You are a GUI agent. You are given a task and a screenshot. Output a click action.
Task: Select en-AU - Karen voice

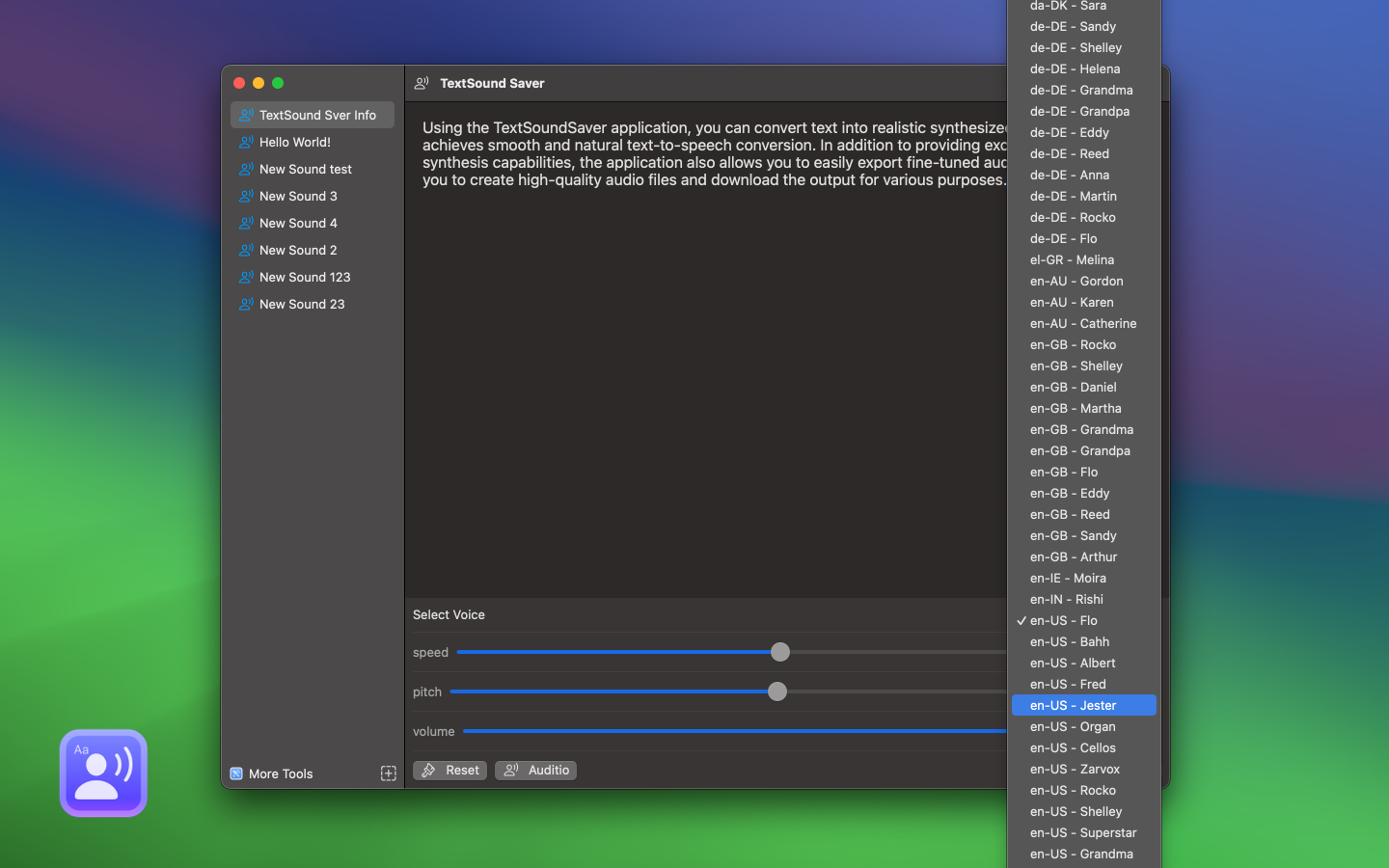click(x=1084, y=302)
